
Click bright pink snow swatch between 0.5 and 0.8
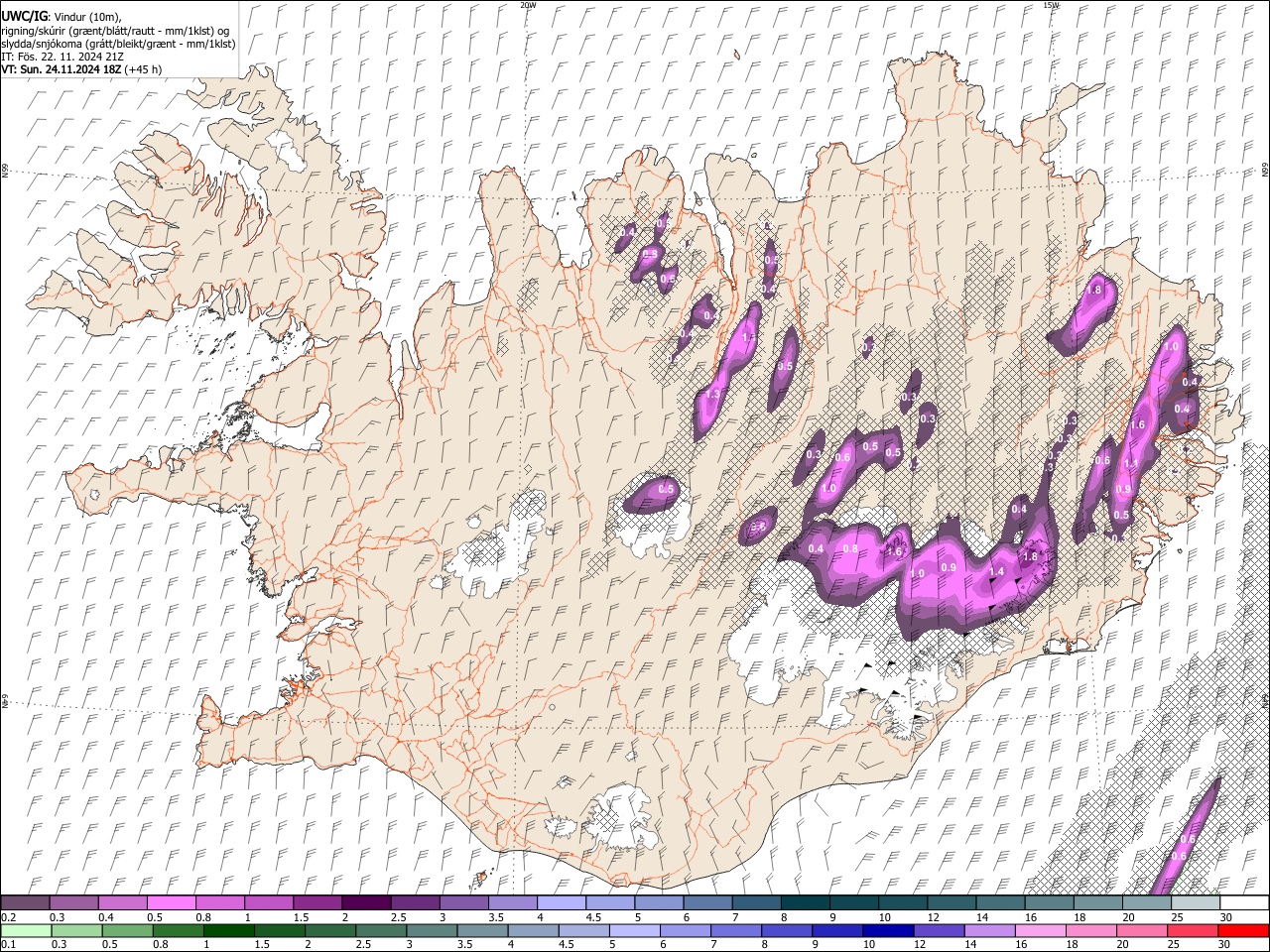pos(171,903)
